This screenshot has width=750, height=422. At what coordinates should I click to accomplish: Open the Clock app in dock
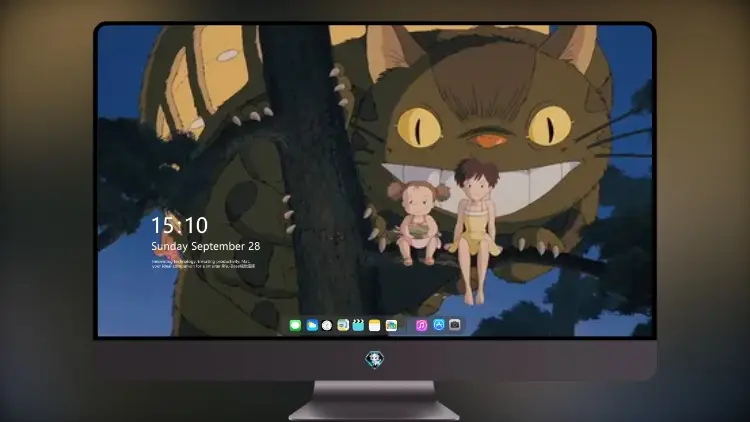coord(327,325)
